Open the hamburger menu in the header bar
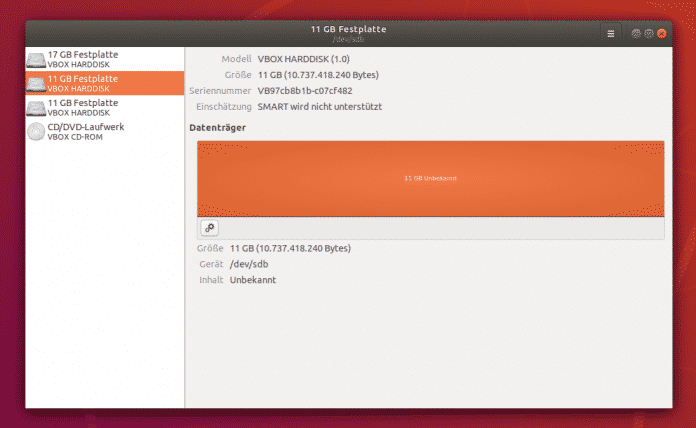 pos(611,33)
